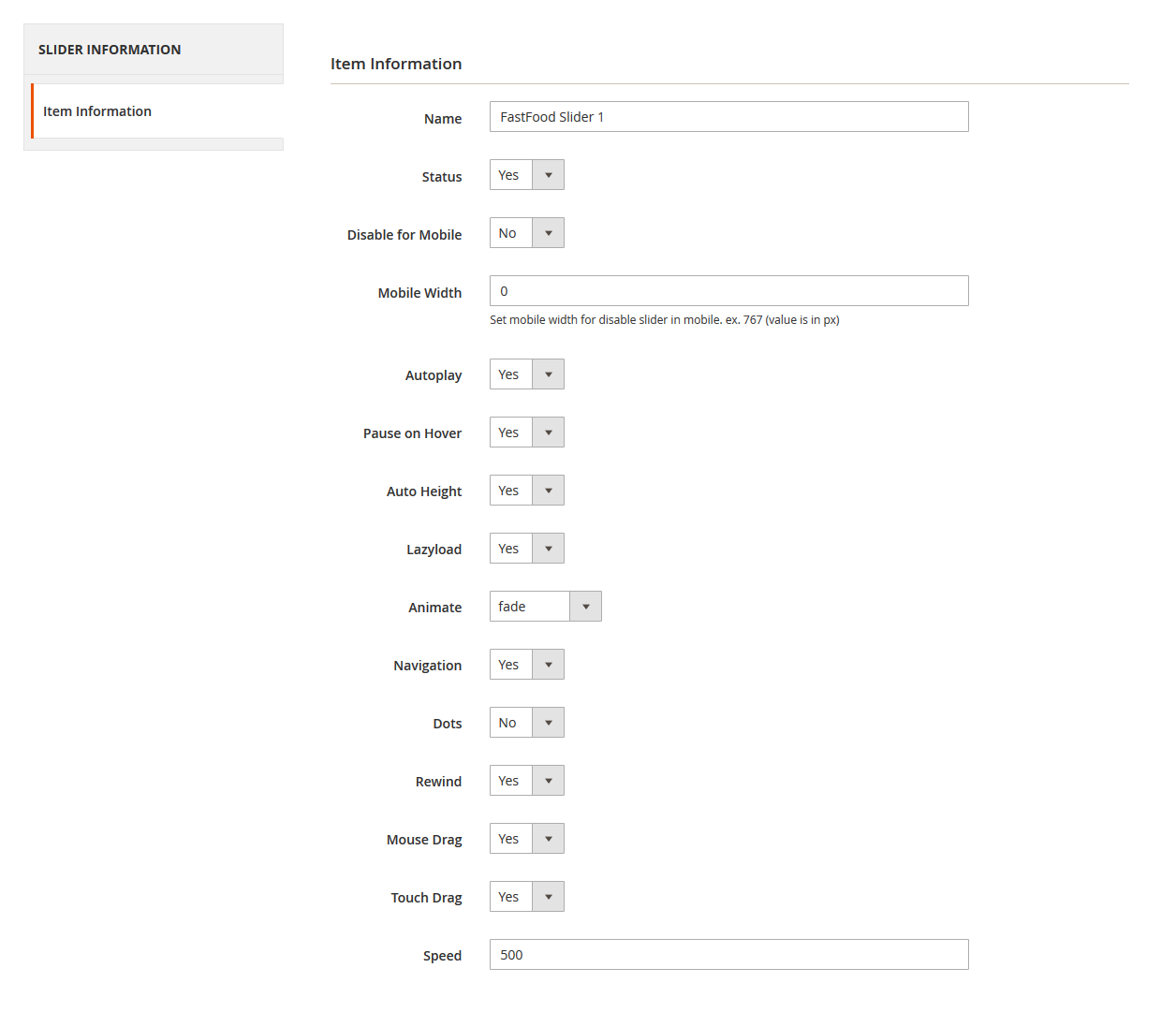Image resolution: width=1176 pixels, height=1012 pixels.
Task: Expand the Disable for Mobile dropdown
Action: 526,233
